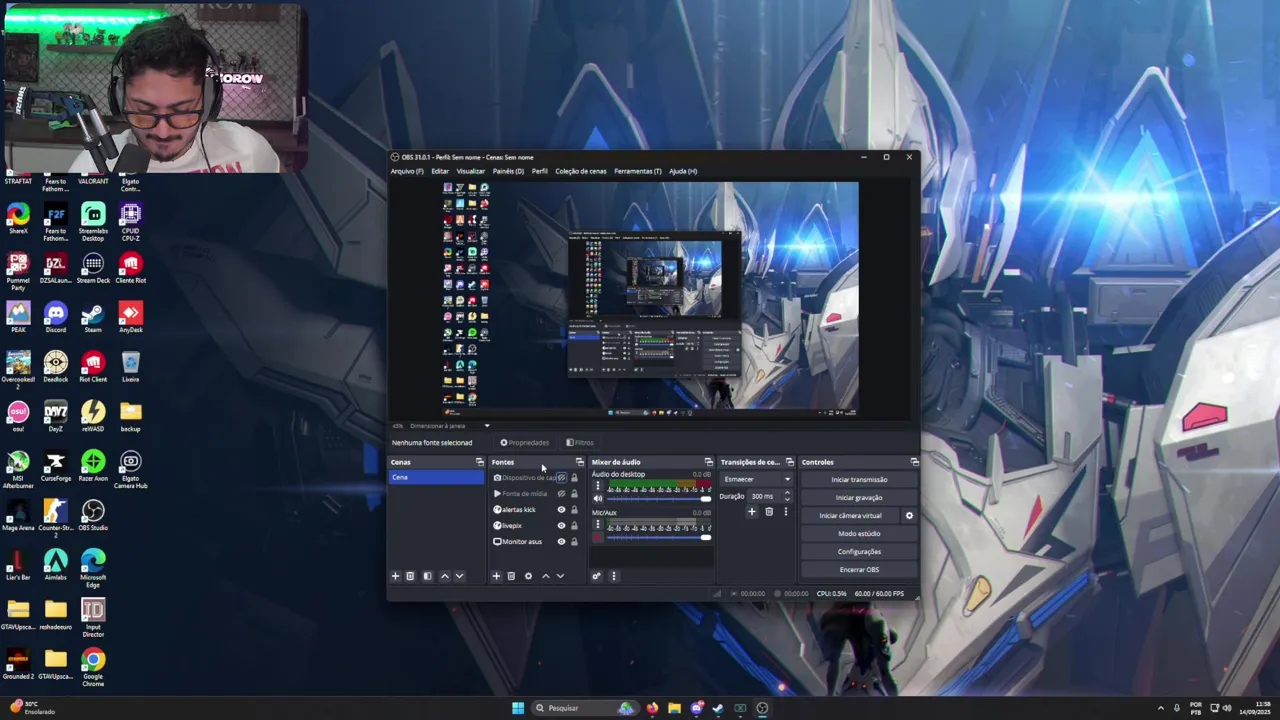This screenshot has height=720, width=1280.
Task: Open the Painéis menu
Action: click(508, 171)
